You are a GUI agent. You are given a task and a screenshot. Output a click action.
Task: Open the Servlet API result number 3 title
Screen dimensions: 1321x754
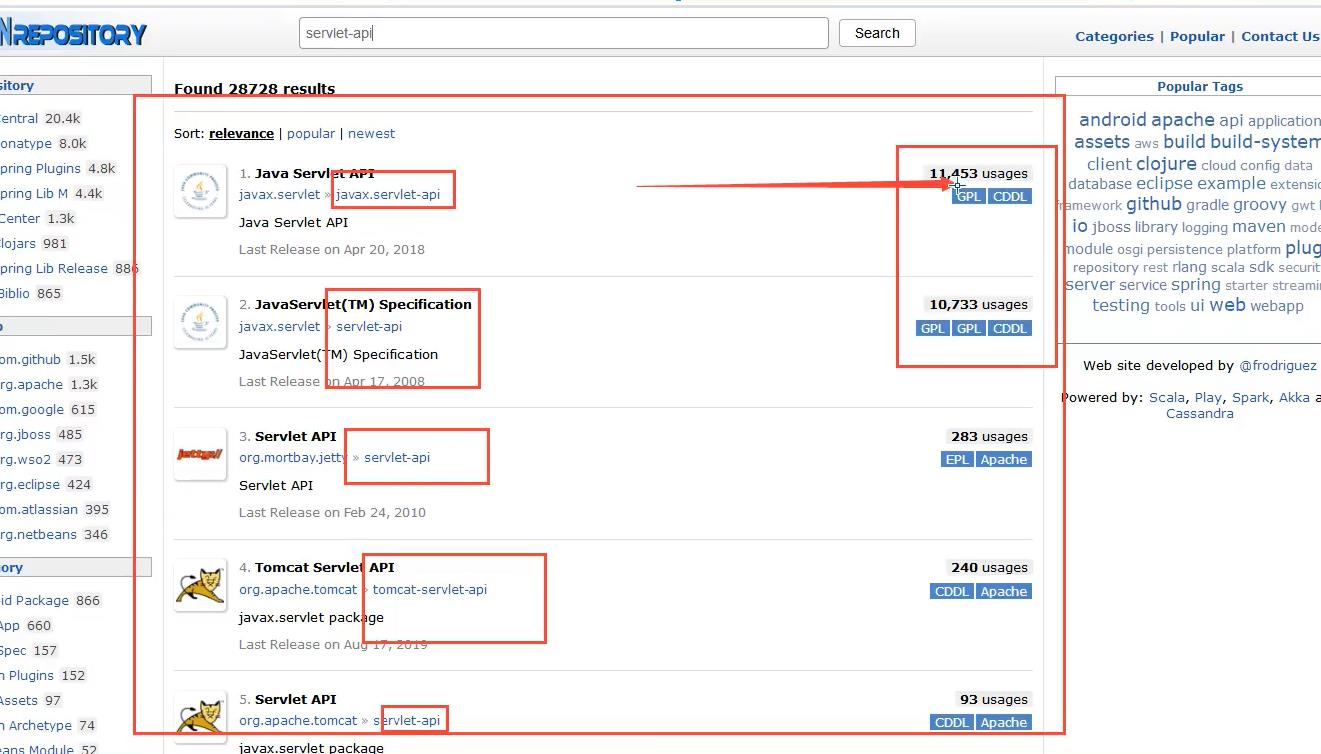tap(295, 436)
